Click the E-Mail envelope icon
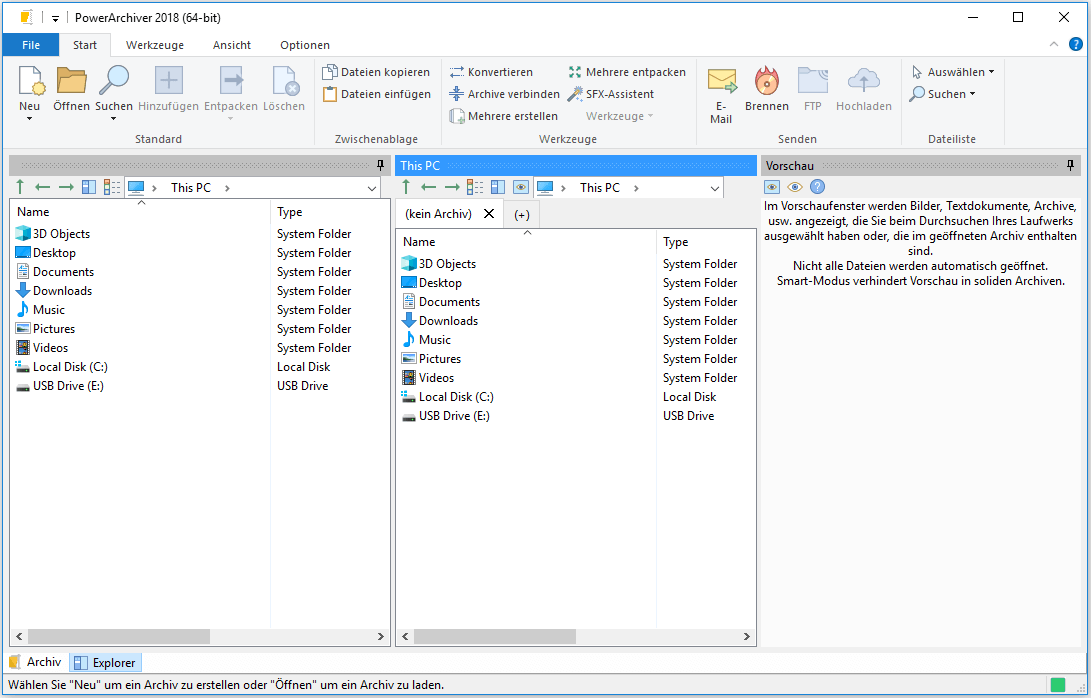The width and height of the screenshot is (1091, 698). coord(721,82)
